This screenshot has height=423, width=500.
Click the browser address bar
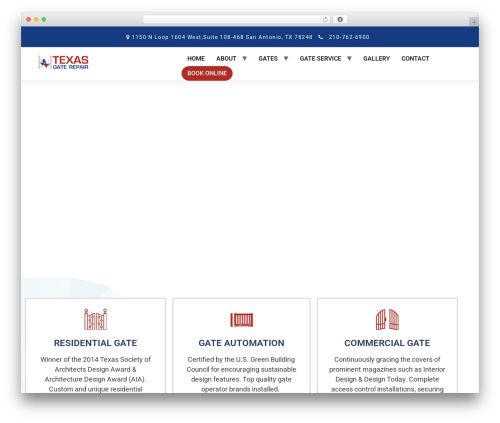(x=237, y=20)
